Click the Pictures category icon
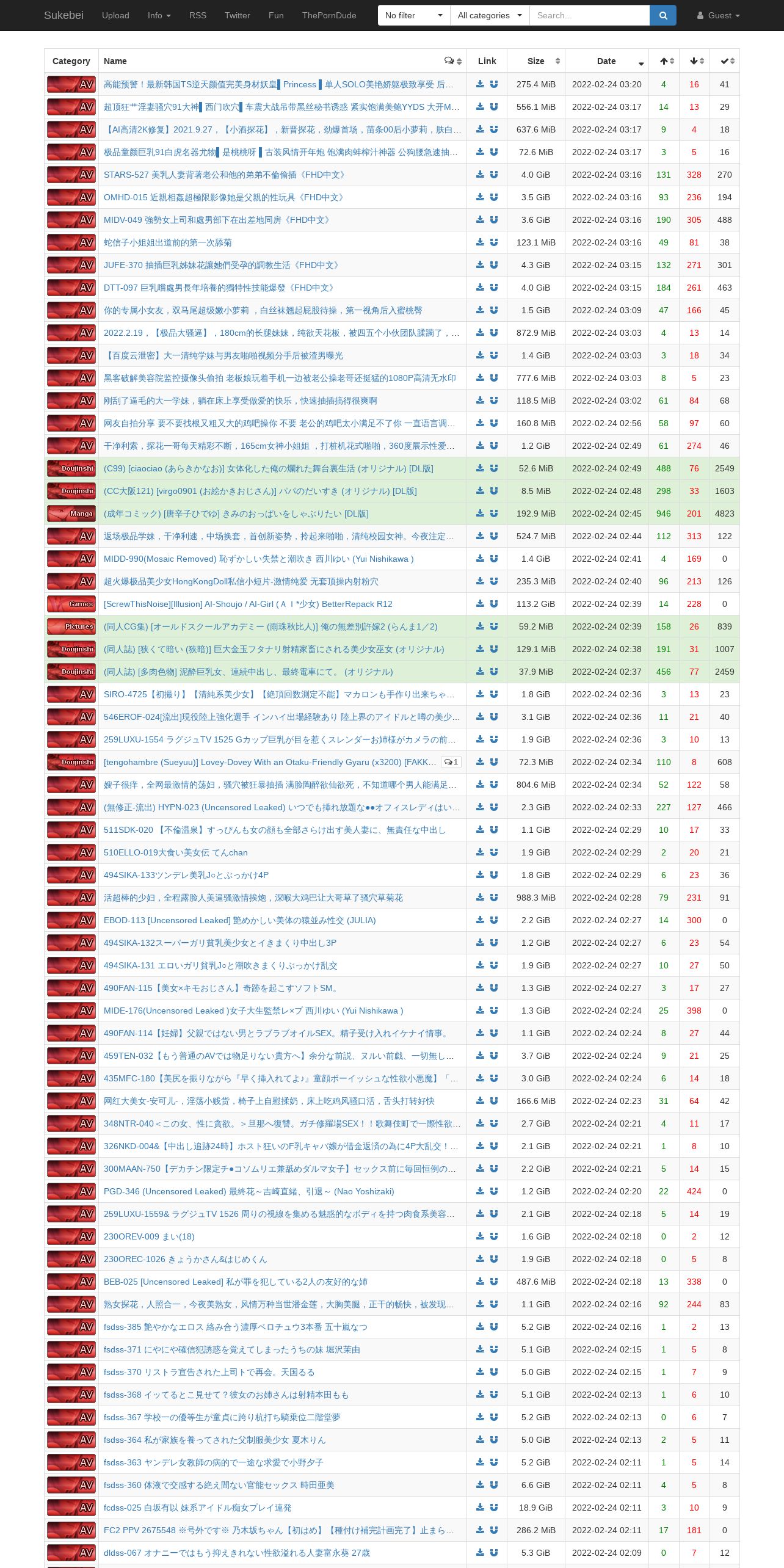 (71, 626)
